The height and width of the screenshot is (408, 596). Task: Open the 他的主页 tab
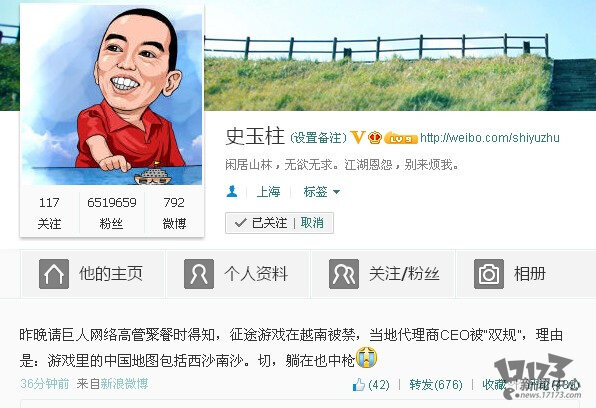[94, 274]
